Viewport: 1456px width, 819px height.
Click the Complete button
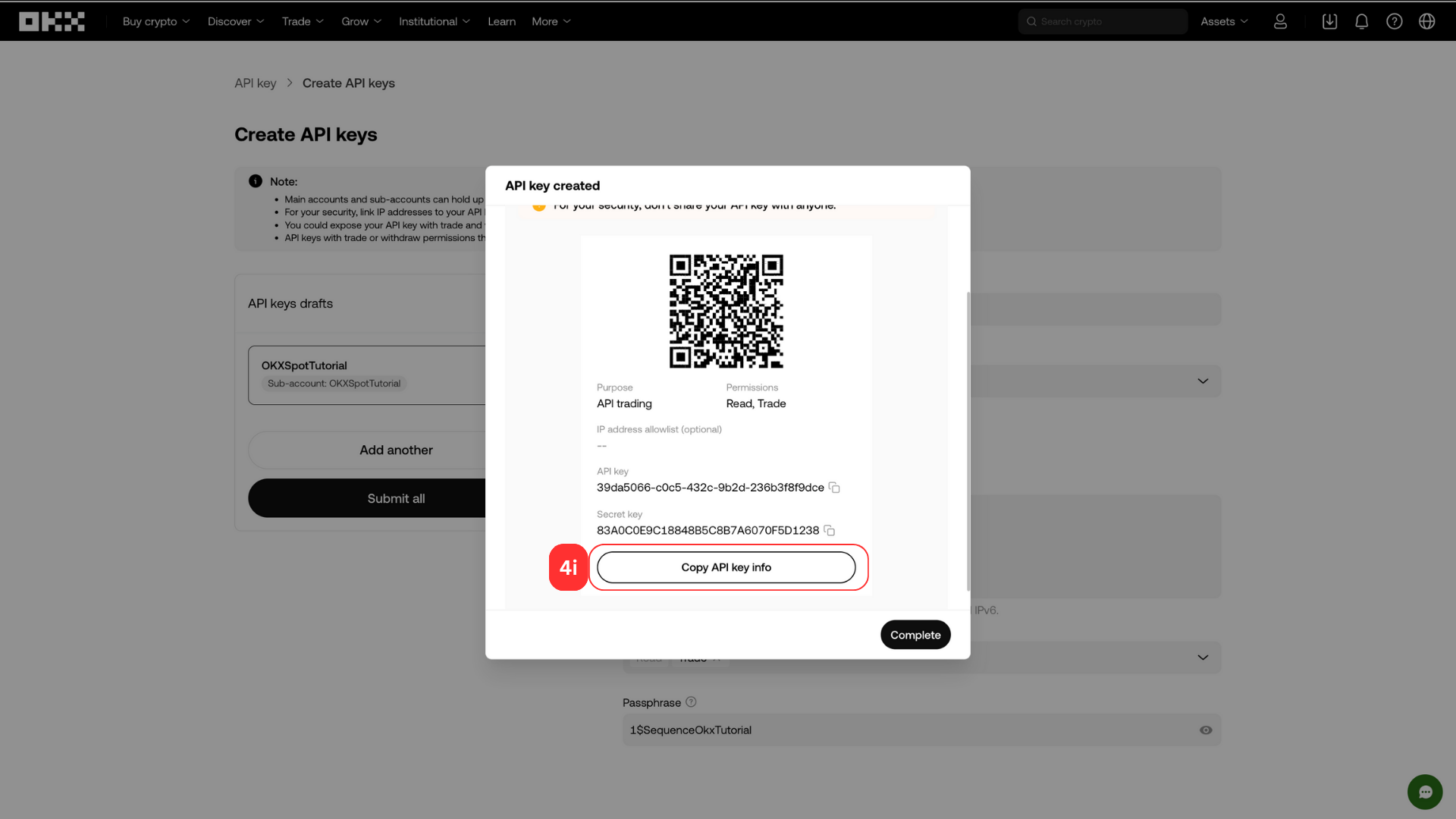[x=915, y=635]
